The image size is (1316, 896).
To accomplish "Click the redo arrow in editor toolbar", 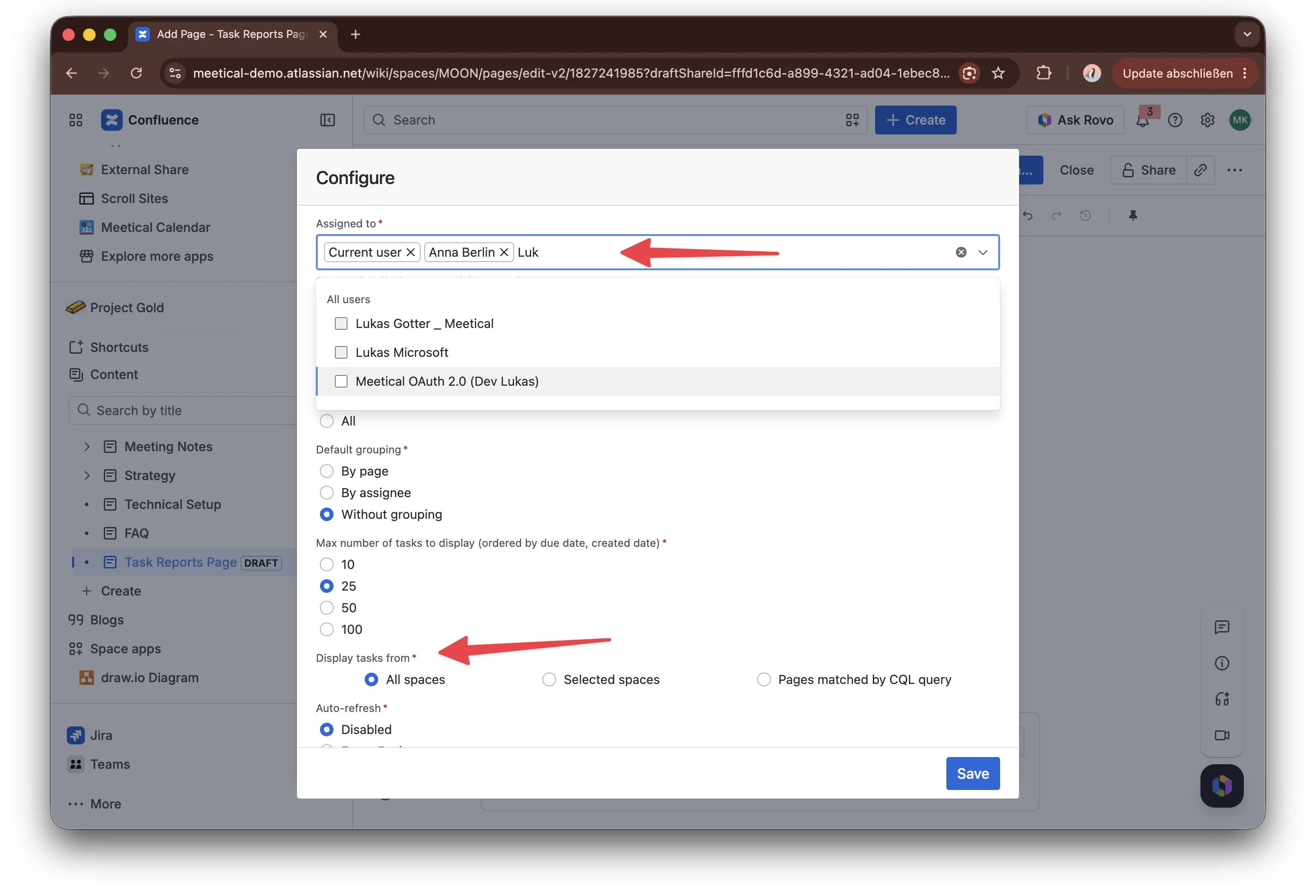I will click(x=1056, y=216).
